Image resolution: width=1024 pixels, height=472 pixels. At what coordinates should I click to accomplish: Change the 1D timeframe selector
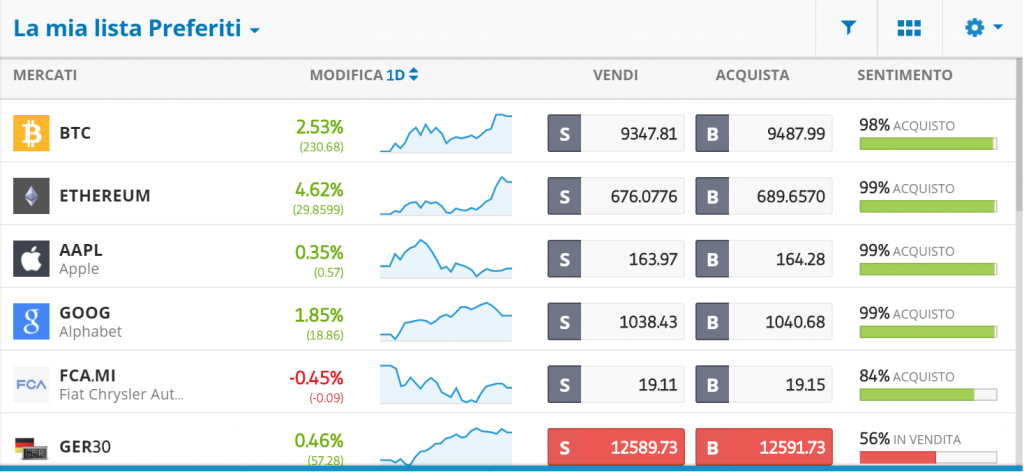[402, 75]
